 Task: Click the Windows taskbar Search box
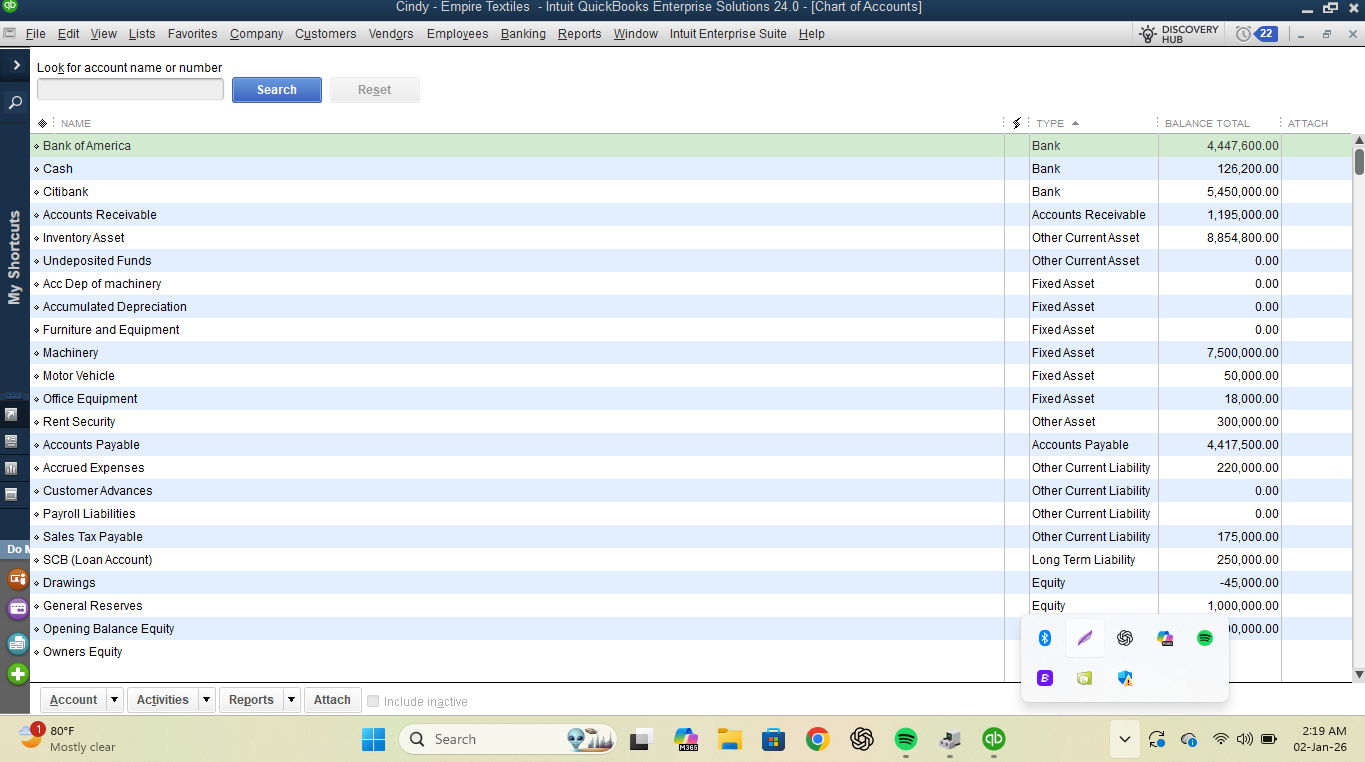(510, 739)
